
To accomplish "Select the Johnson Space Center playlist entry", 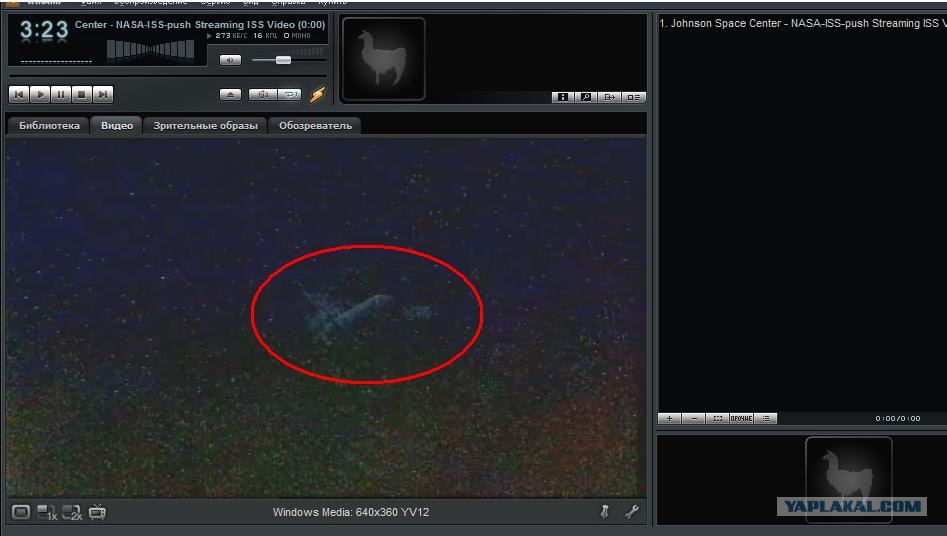I will click(x=803, y=24).
